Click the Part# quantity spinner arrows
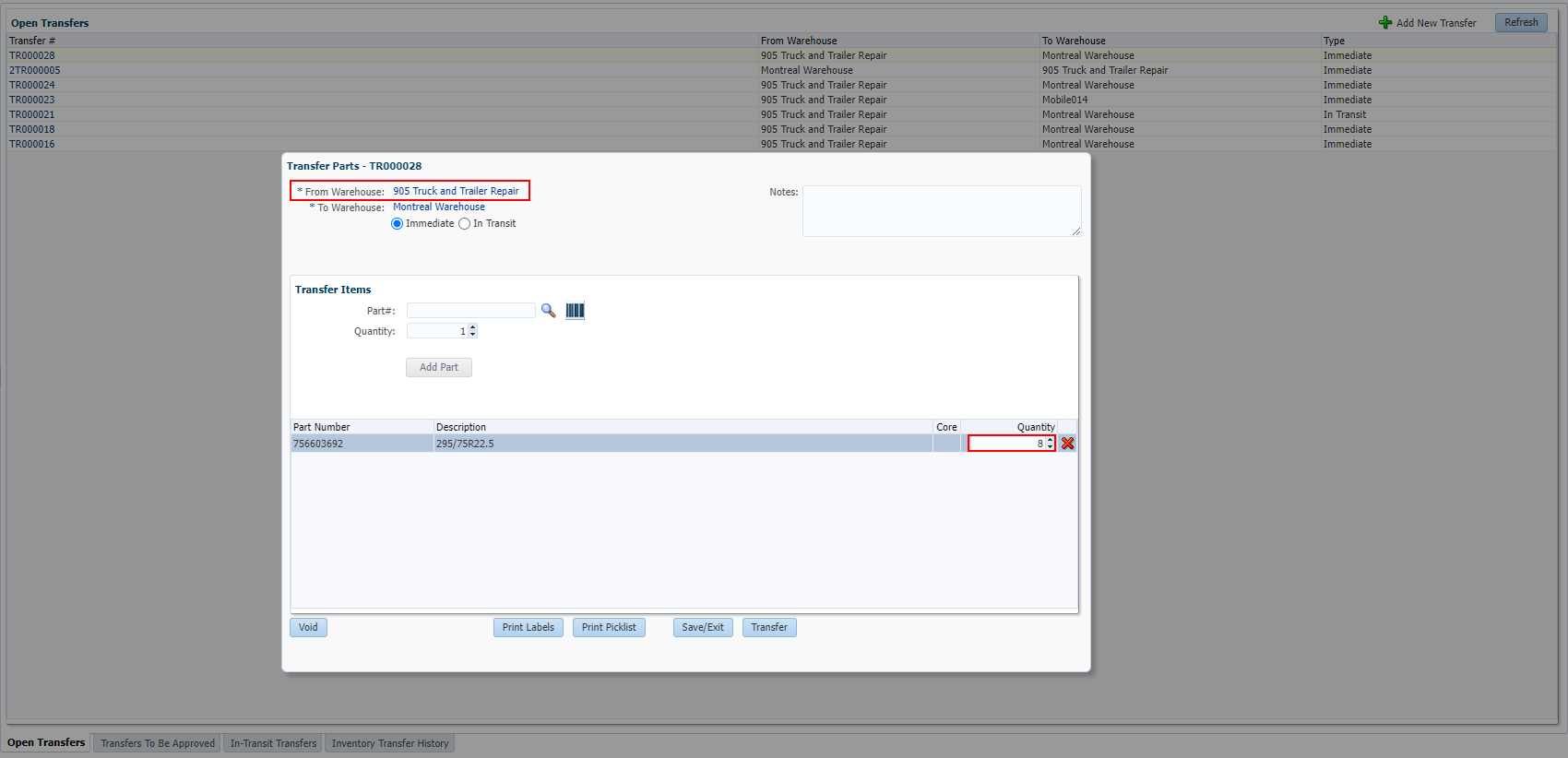 click(473, 331)
